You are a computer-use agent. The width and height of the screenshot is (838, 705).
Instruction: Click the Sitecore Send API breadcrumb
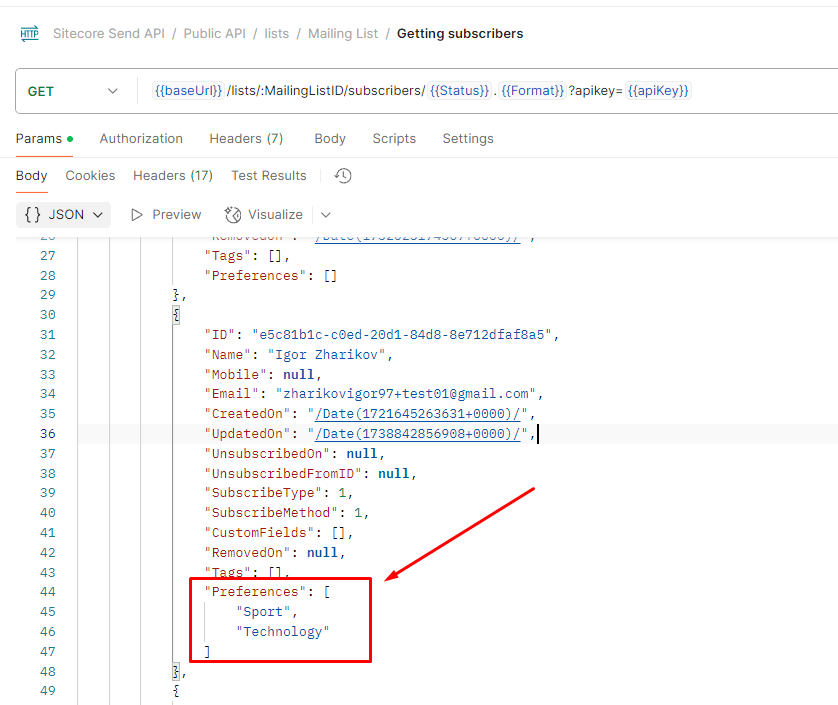(x=108, y=34)
